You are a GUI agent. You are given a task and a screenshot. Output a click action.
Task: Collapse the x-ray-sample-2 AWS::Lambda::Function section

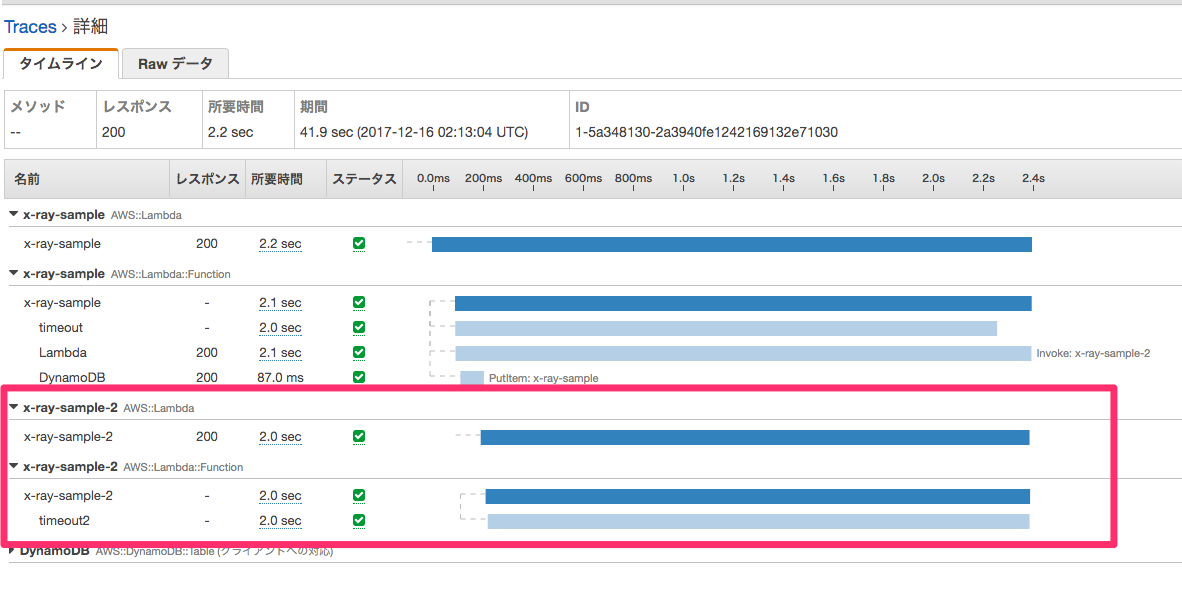point(12,466)
